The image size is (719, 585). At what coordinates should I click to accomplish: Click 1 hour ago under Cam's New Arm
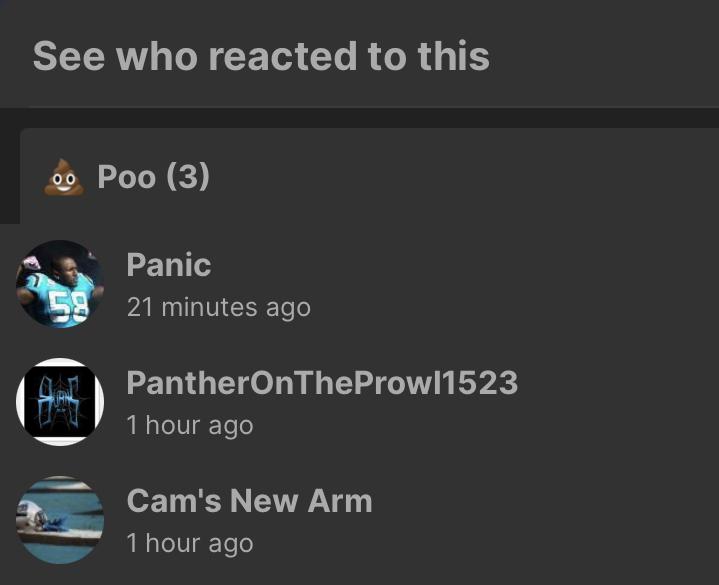pos(190,543)
